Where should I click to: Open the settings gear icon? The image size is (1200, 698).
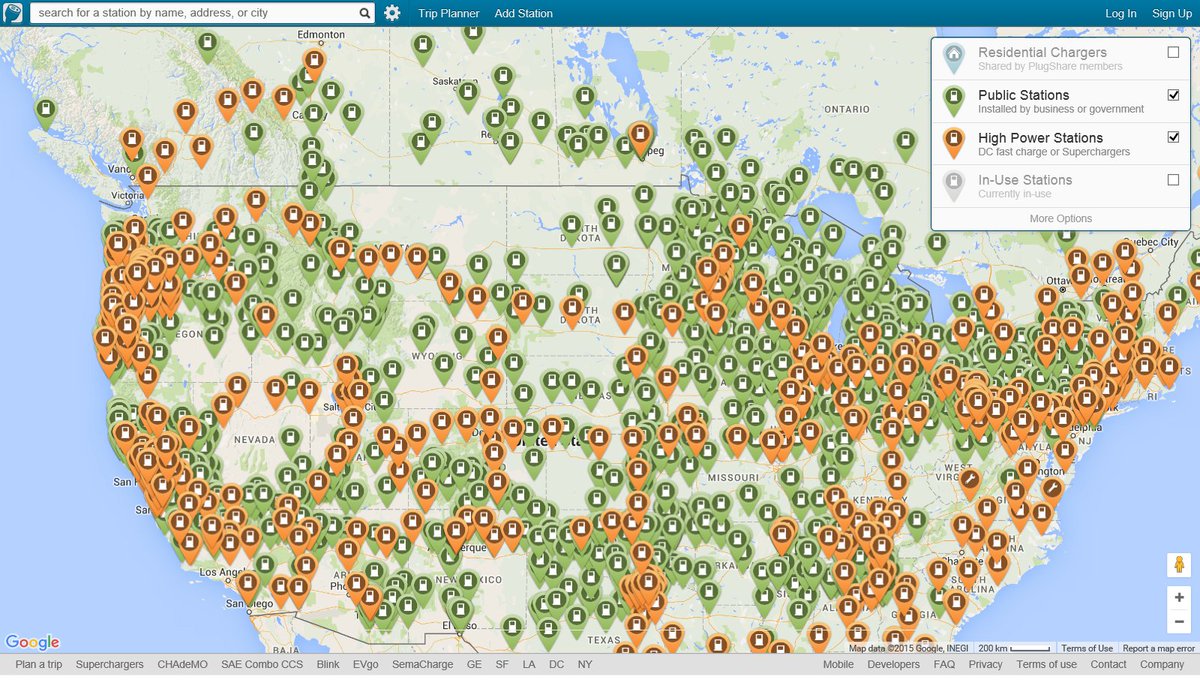click(392, 13)
